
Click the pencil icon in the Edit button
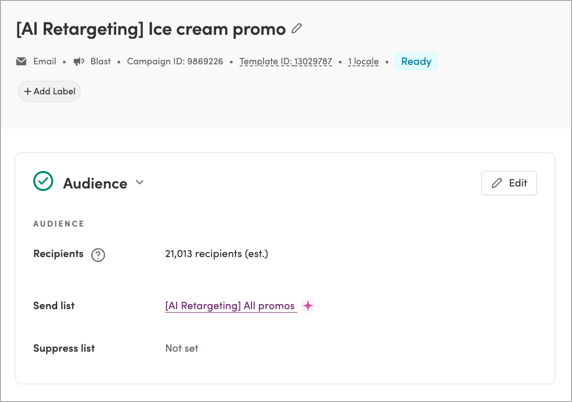(497, 183)
